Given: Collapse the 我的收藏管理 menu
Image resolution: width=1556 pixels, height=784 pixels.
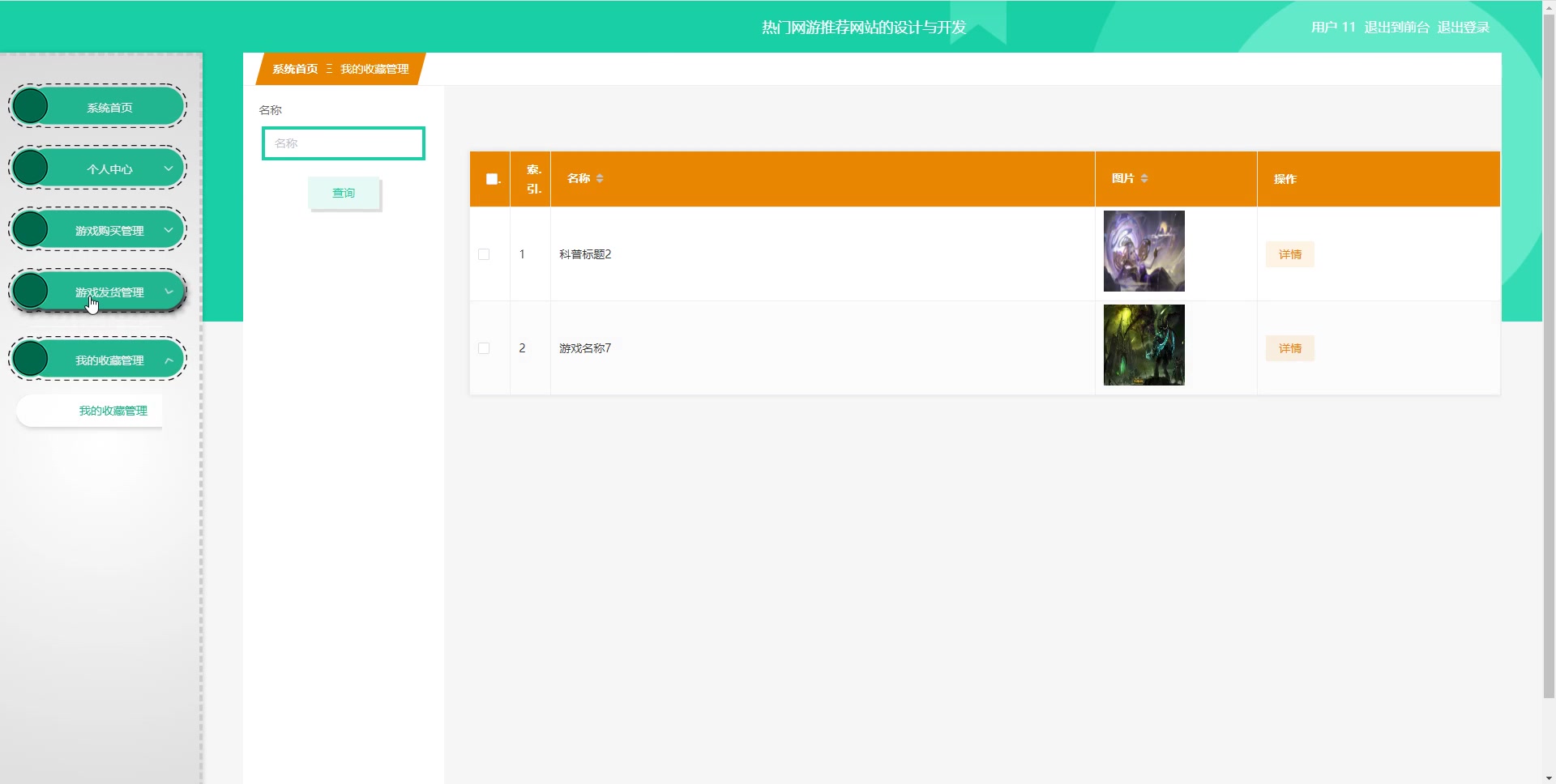Looking at the screenshot, I should click(169, 358).
